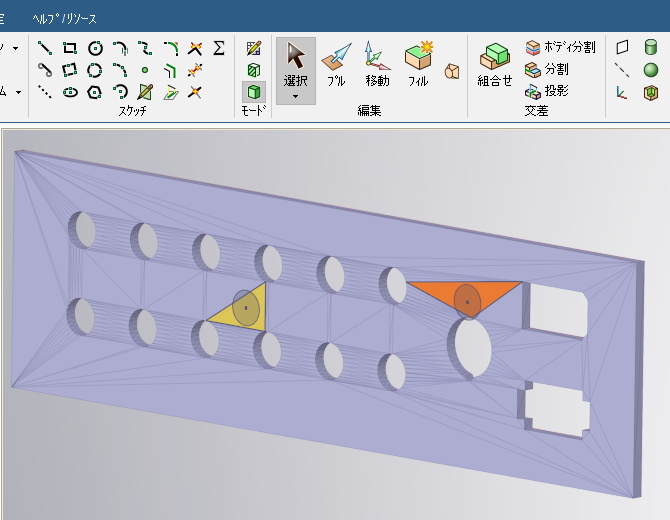Screen dimensions: 670x520
Task: Choose the Sweep Arc tool
Action: click(120, 92)
